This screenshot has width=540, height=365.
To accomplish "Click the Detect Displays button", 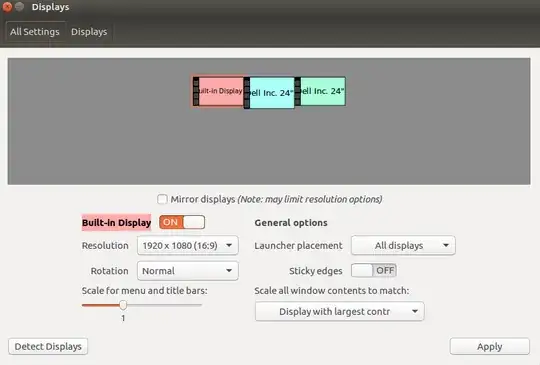I will pos(48,346).
